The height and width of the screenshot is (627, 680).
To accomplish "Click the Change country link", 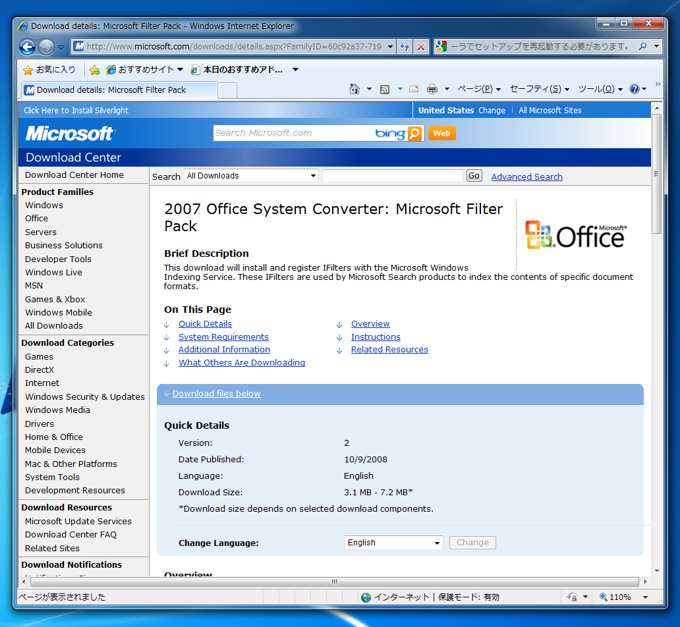I will (x=491, y=110).
